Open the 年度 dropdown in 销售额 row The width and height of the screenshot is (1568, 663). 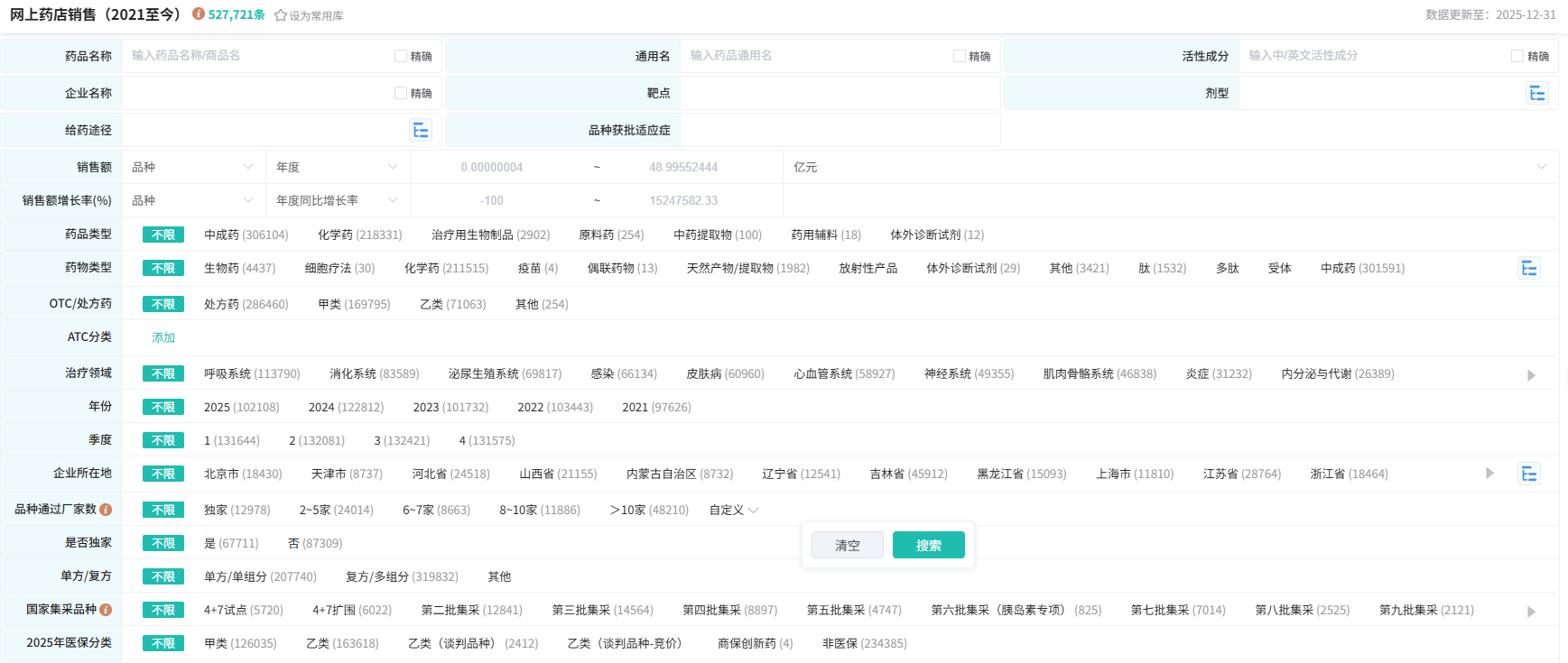pyautogui.click(x=337, y=167)
